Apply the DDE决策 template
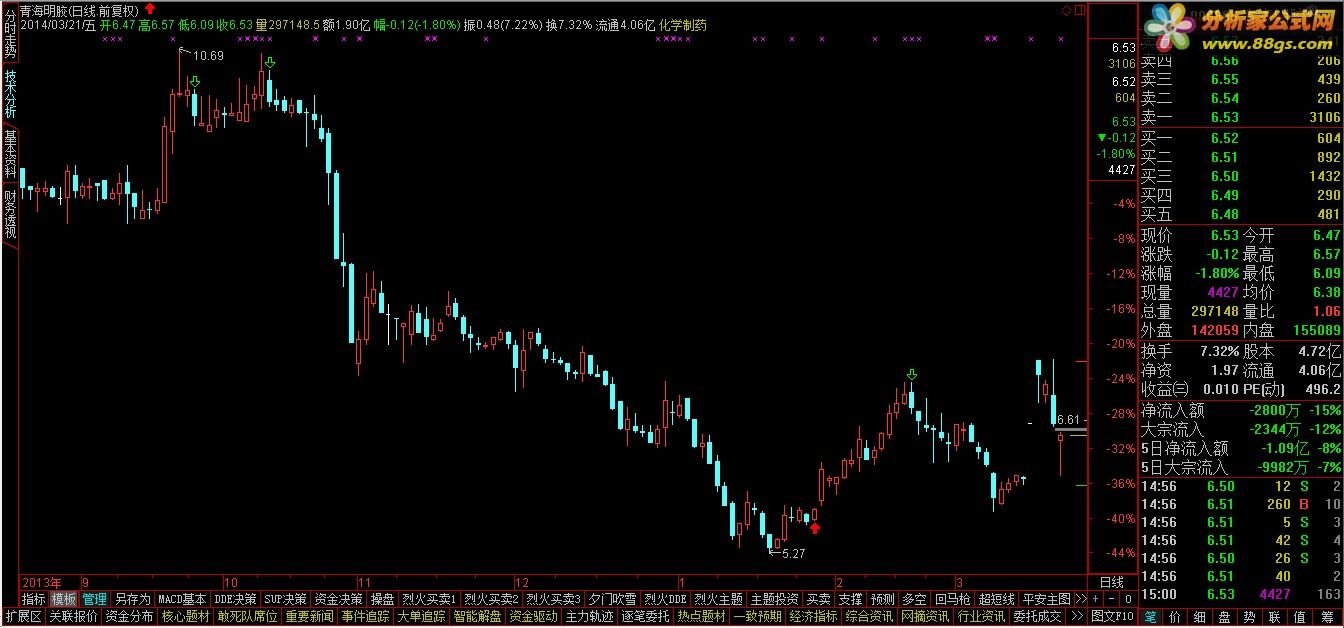This screenshot has height=628, width=1344. coord(236,599)
